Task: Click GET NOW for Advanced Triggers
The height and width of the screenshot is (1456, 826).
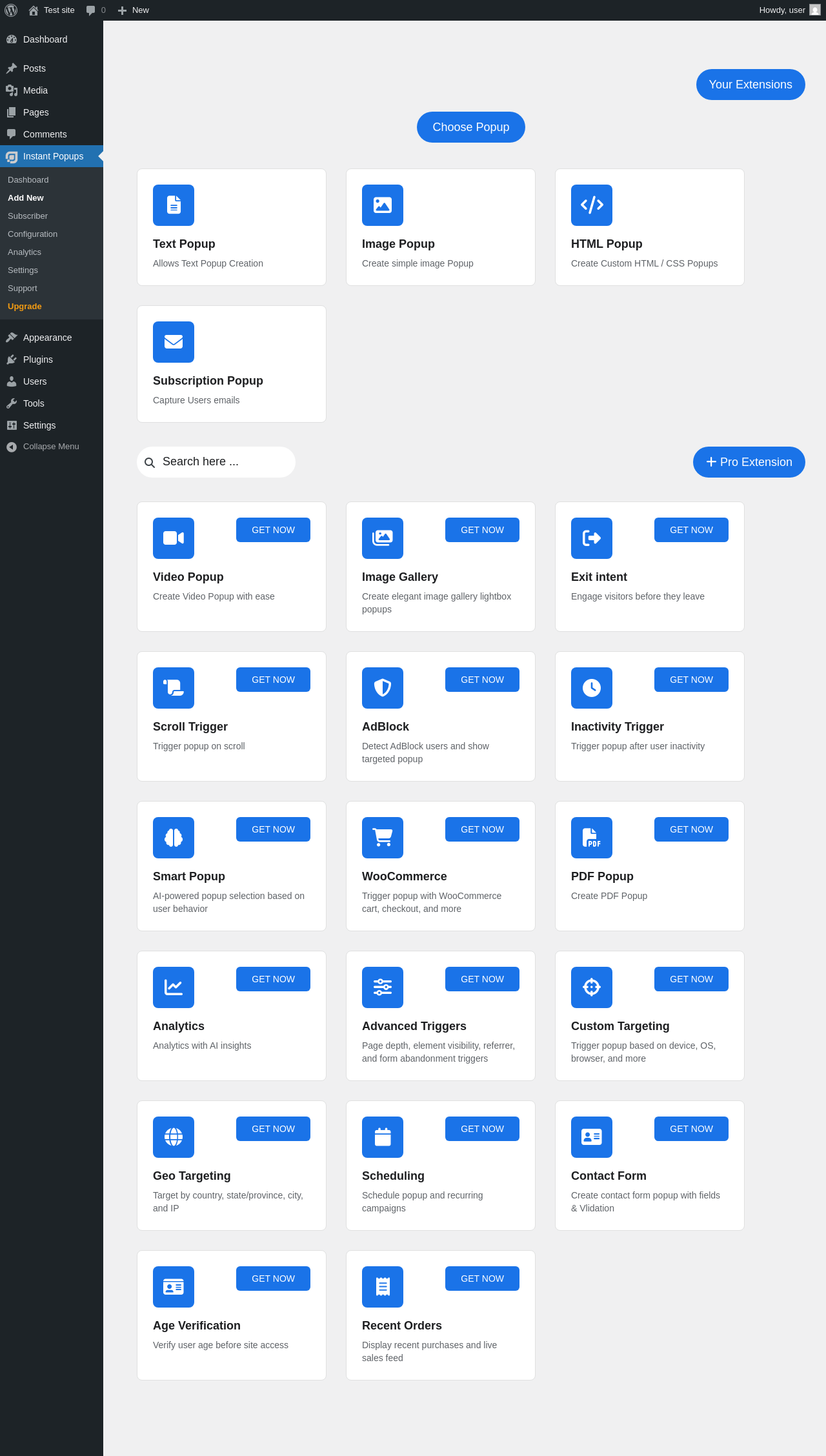Action: pyautogui.click(x=482, y=979)
